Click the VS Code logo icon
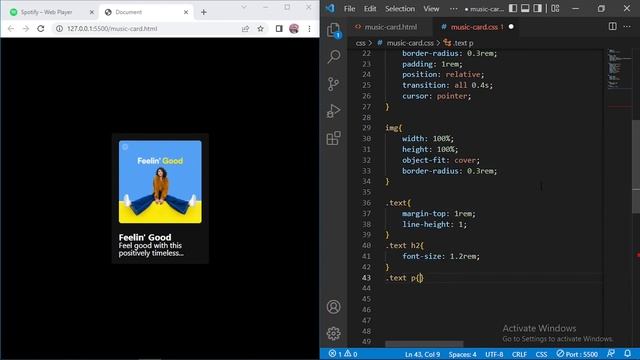Viewport: 640px width, 360px height. pyautogui.click(x=330, y=8)
